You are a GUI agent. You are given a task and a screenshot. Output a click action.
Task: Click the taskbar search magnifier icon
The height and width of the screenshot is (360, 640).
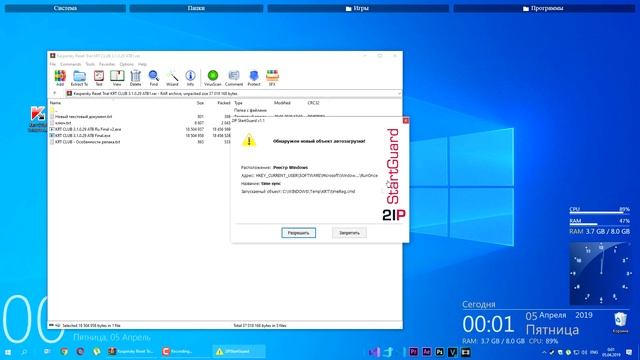click(x=24, y=352)
